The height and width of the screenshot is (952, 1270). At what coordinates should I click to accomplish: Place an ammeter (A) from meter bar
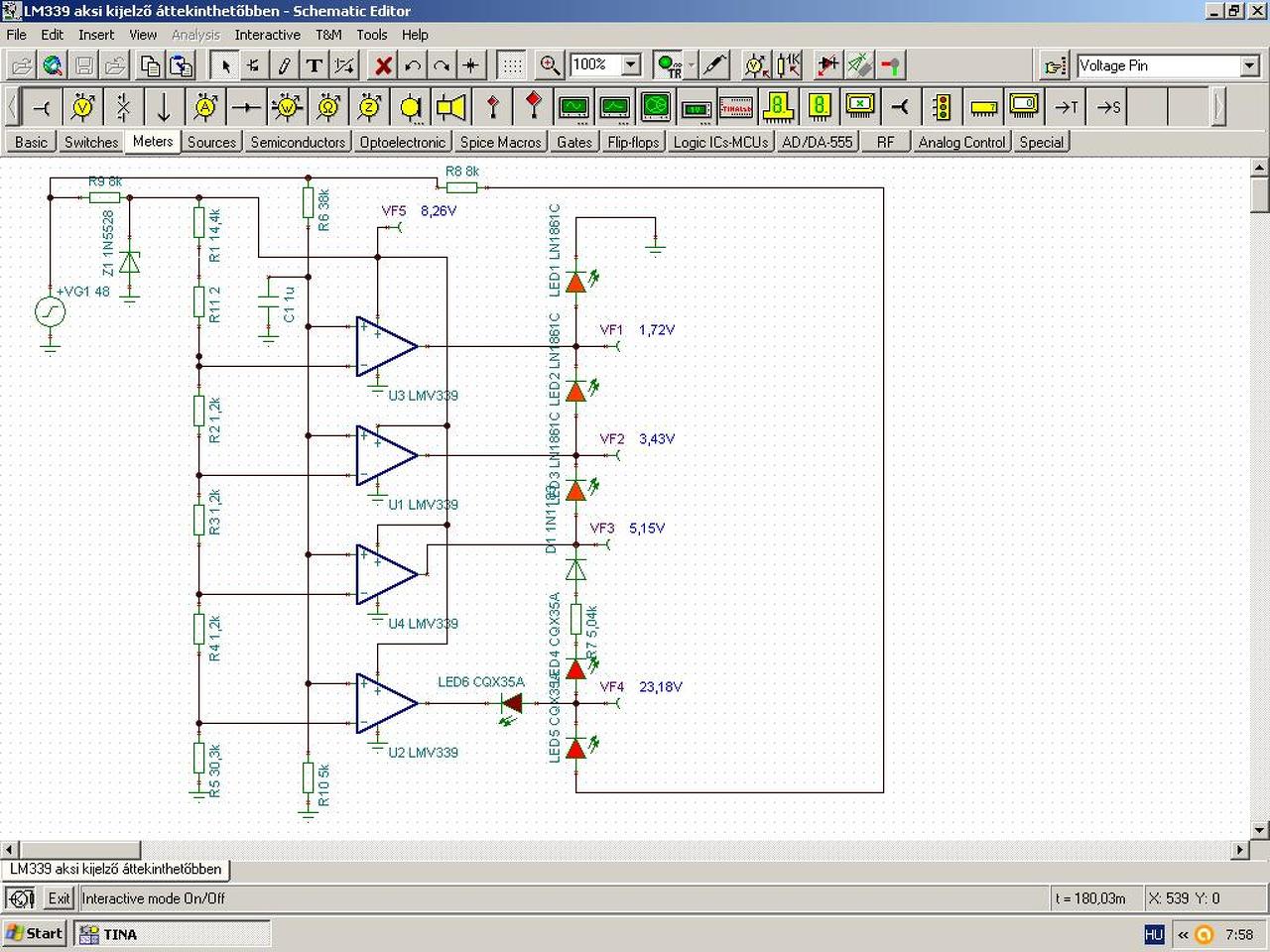click(205, 106)
